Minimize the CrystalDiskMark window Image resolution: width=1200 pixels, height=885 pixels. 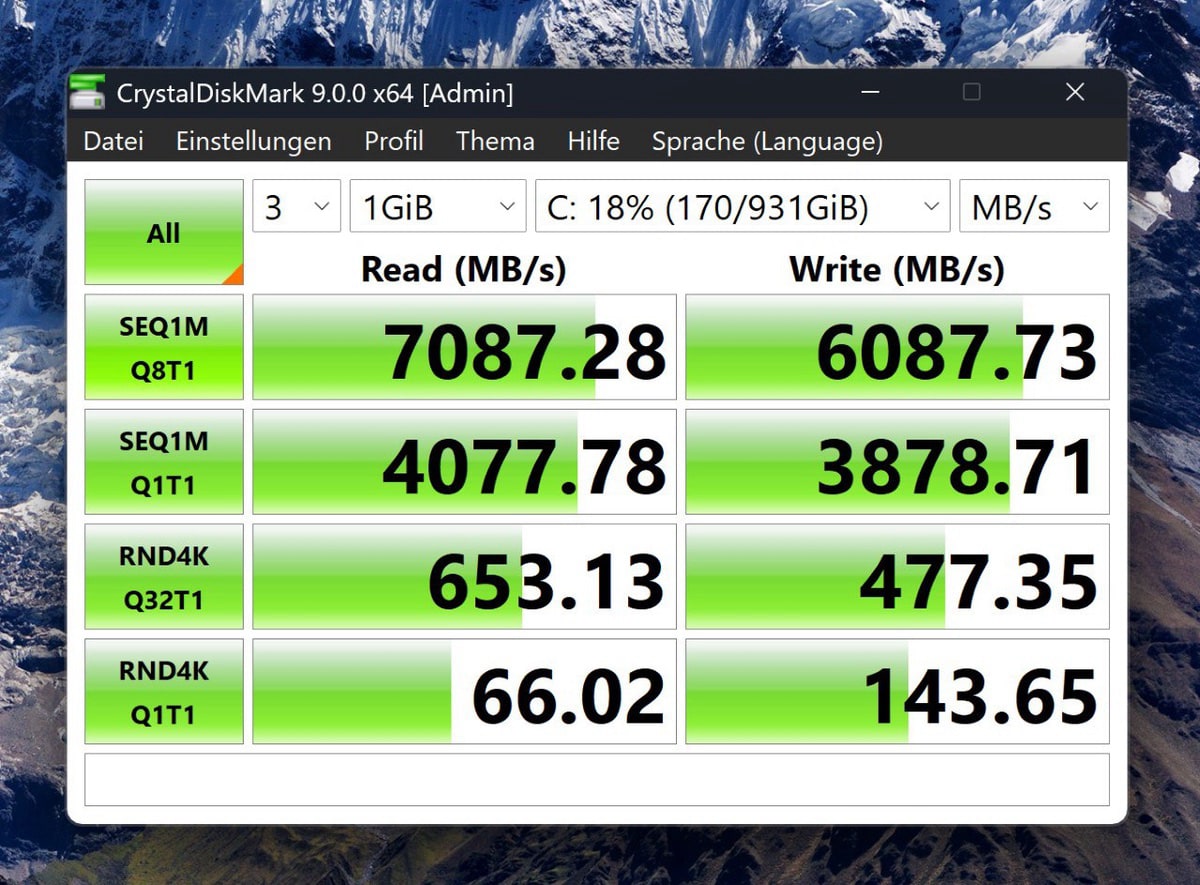point(870,93)
